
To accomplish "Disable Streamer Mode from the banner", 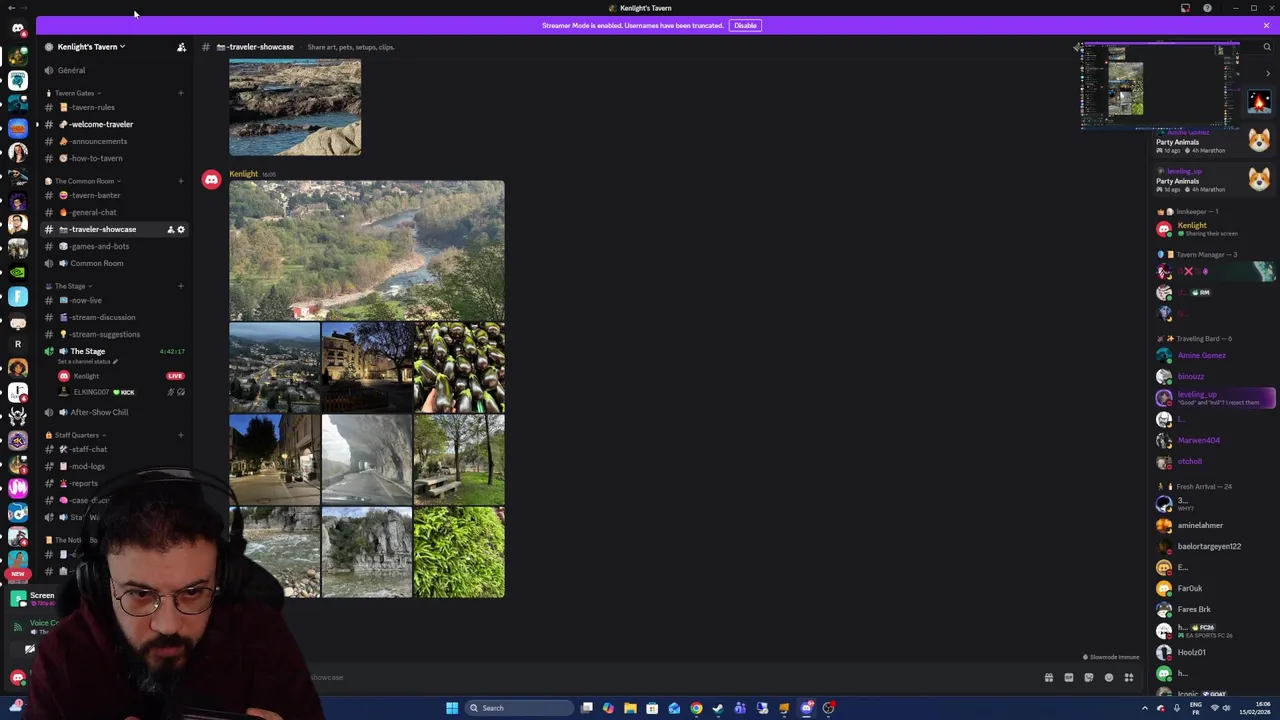I will [745, 25].
